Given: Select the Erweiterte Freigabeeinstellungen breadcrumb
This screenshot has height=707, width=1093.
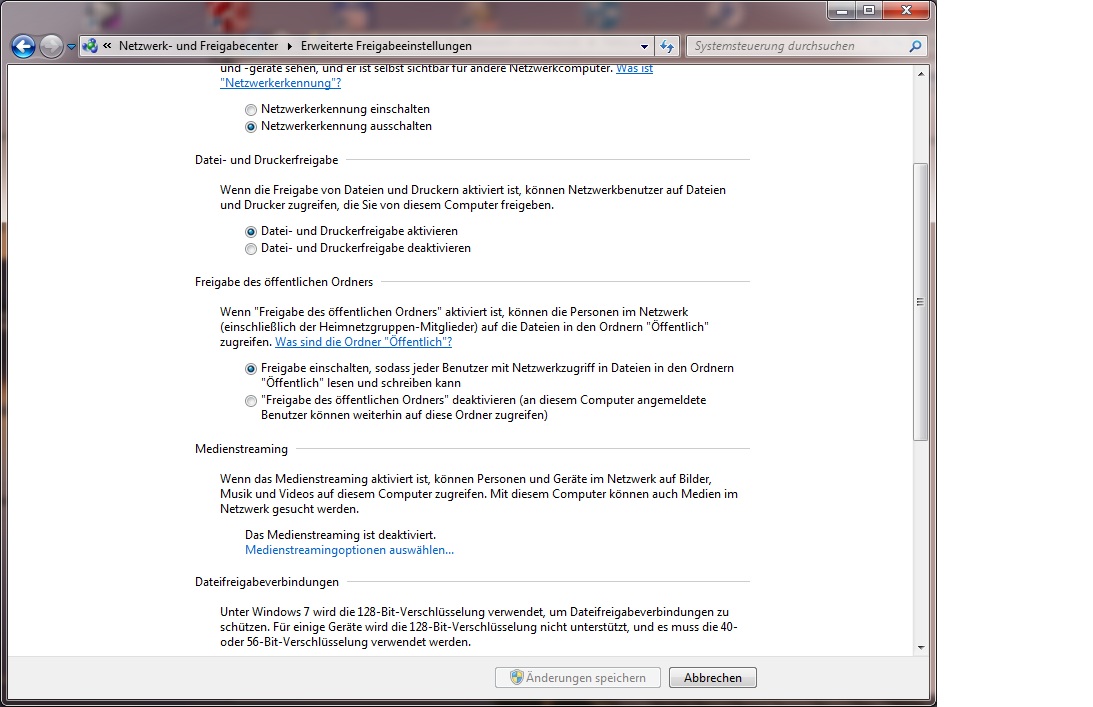Looking at the screenshot, I should coord(386,46).
